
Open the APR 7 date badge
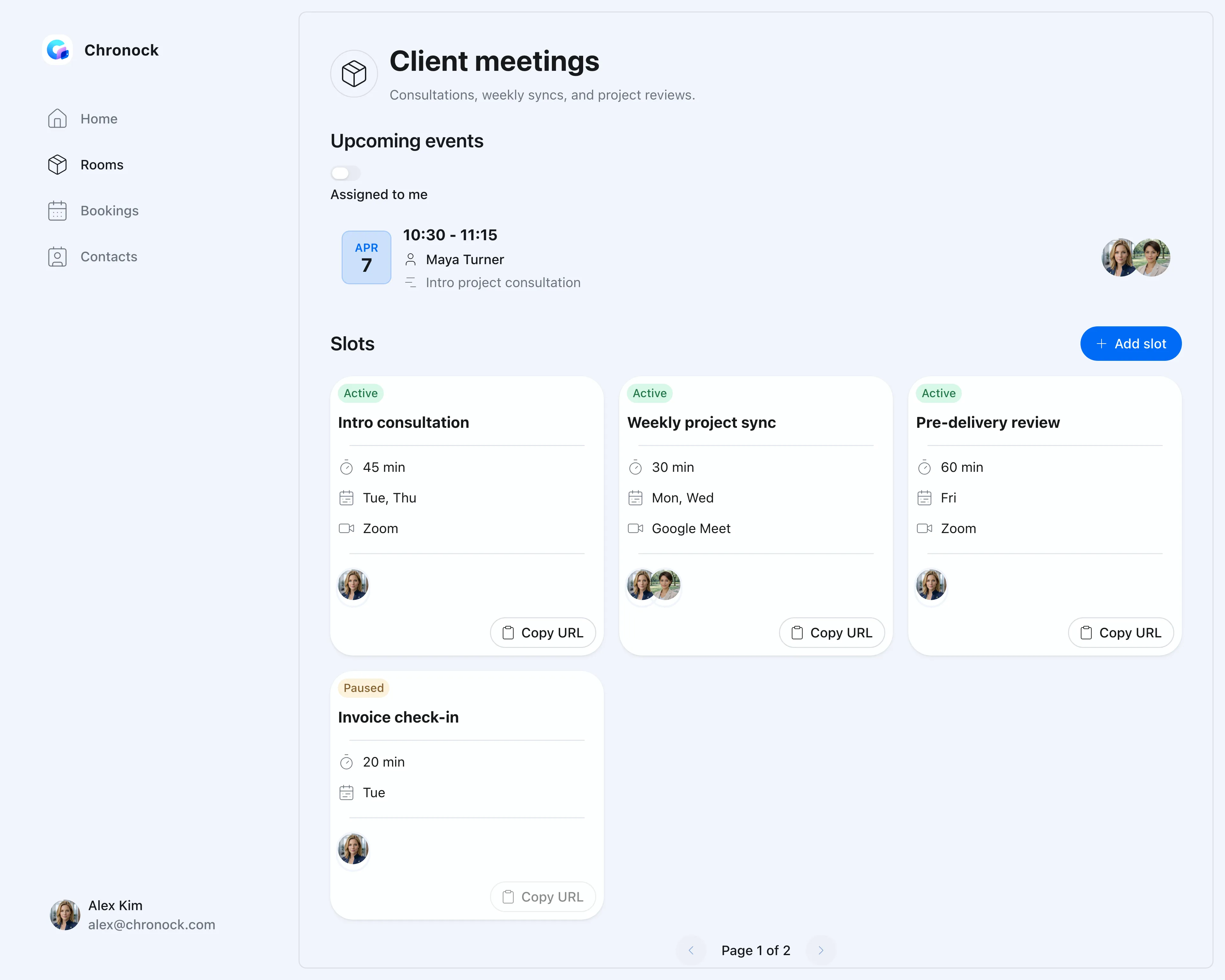367,257
